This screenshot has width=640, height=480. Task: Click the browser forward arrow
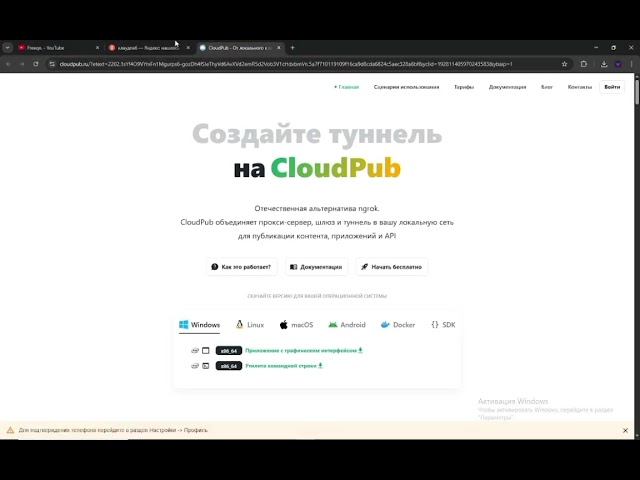(22, 64)
